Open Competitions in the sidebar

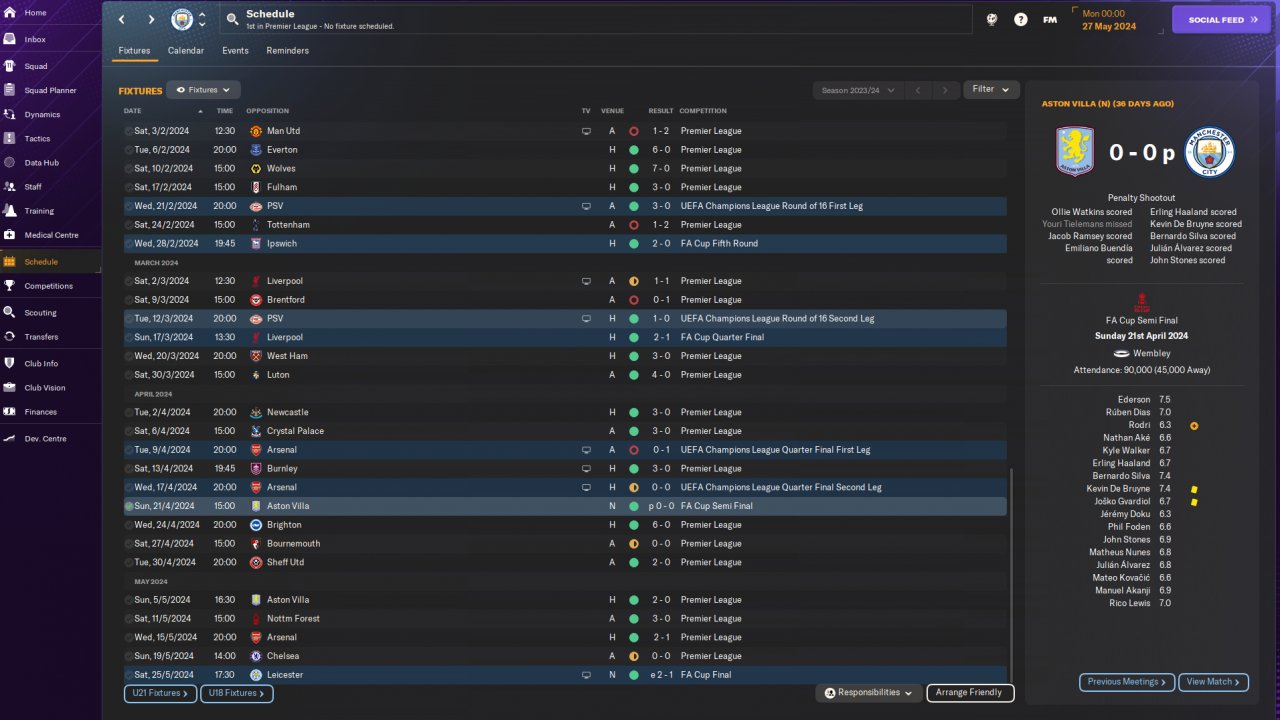pyautogui.click(x=49, y=286)
